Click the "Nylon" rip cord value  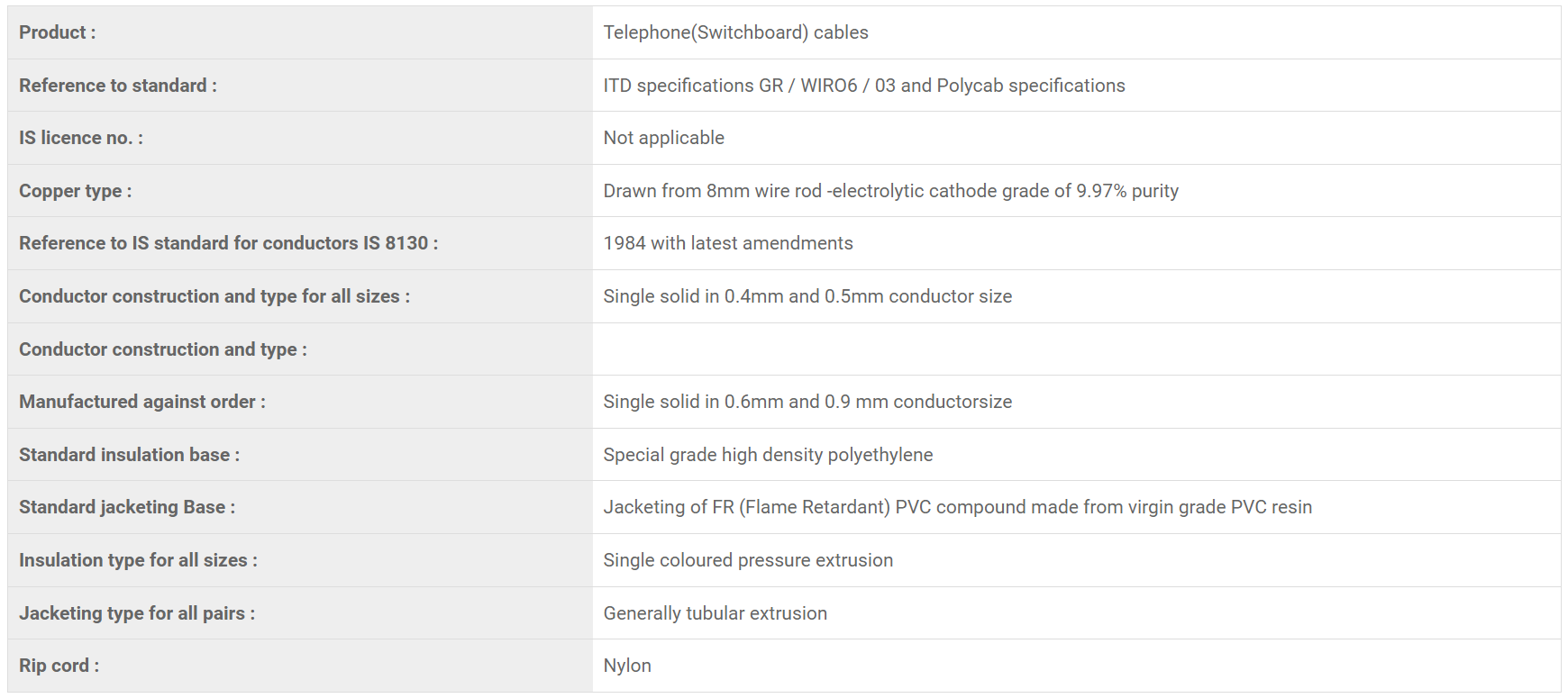627,666
